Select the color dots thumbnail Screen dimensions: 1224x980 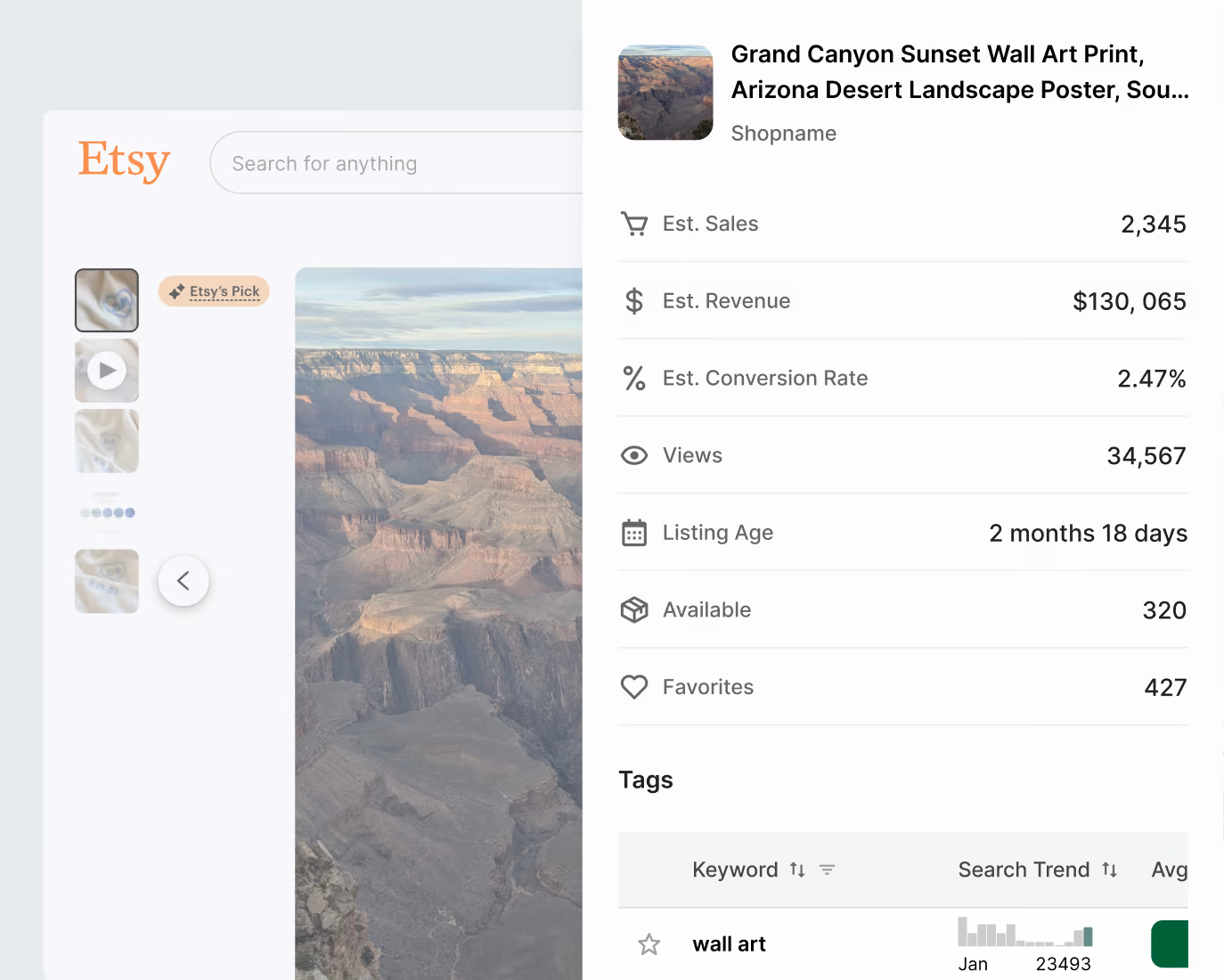tap(107, 511)
